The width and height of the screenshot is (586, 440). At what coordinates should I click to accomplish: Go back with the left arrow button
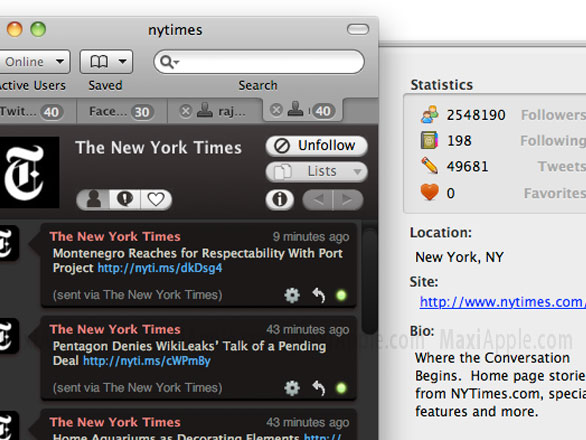[318, 200]
